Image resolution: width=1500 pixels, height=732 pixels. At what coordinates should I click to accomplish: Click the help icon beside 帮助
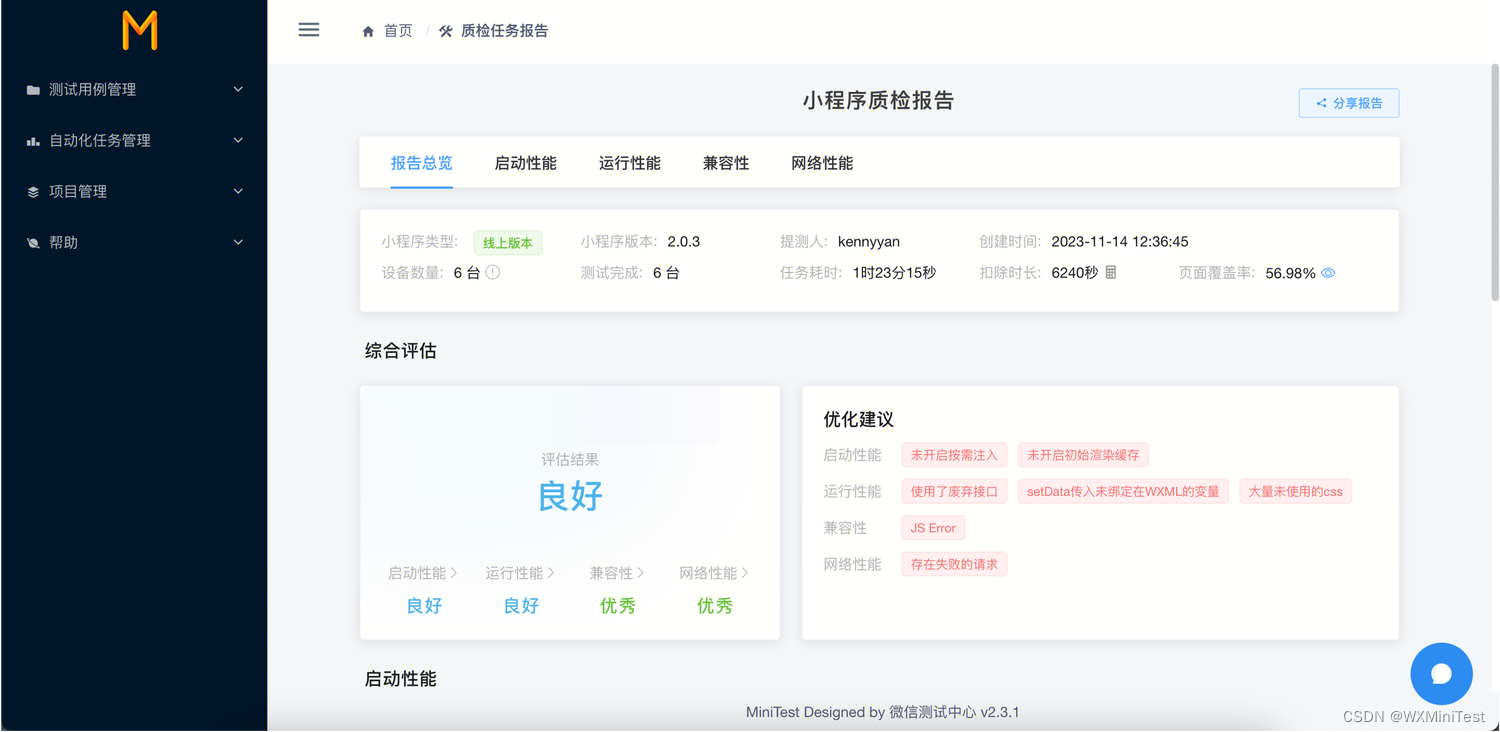coord(32,242)
